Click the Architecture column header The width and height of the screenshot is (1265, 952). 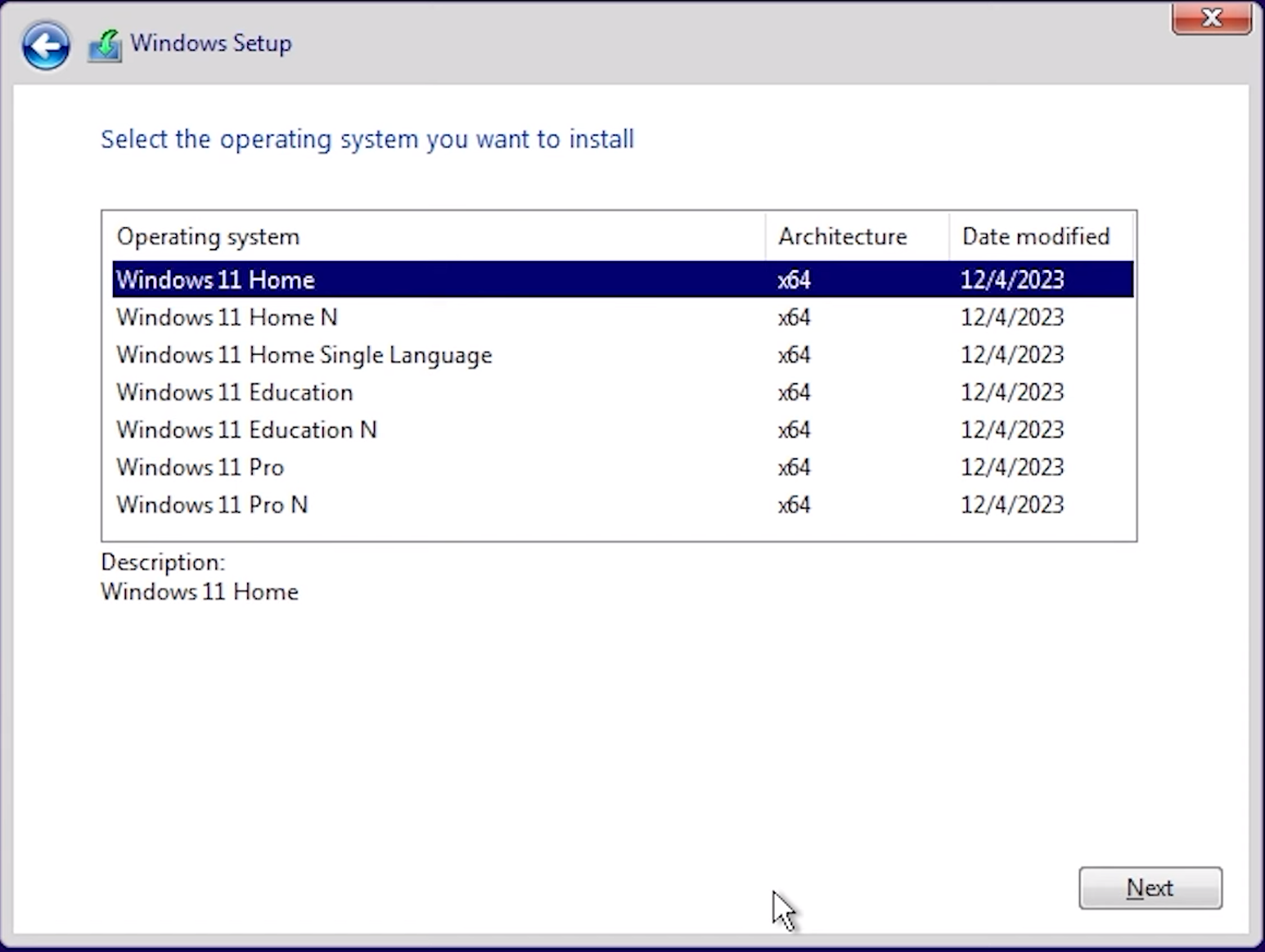point(843,237)
